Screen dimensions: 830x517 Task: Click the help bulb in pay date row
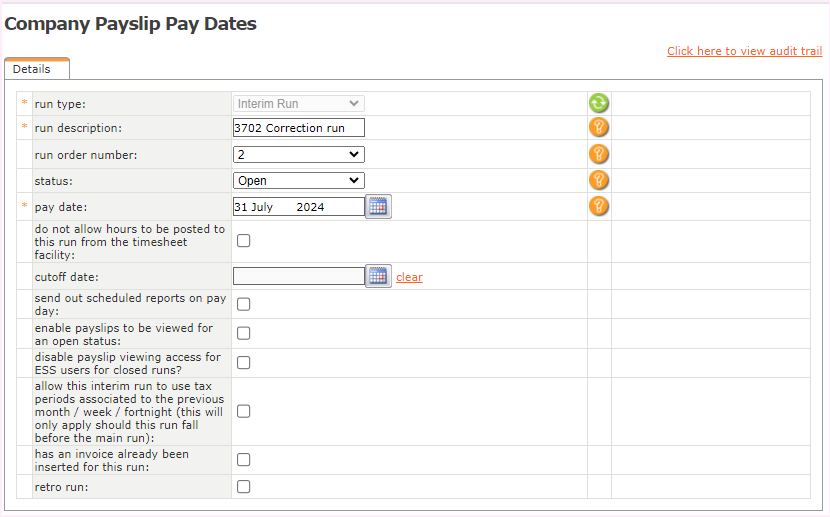(x=598, y=206)
